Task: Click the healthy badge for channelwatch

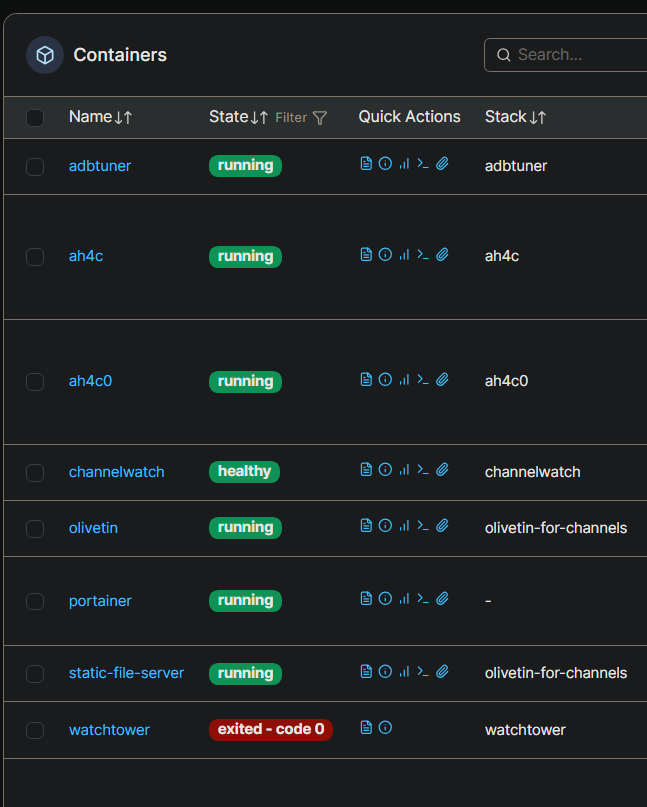Action: coord(244,472)
